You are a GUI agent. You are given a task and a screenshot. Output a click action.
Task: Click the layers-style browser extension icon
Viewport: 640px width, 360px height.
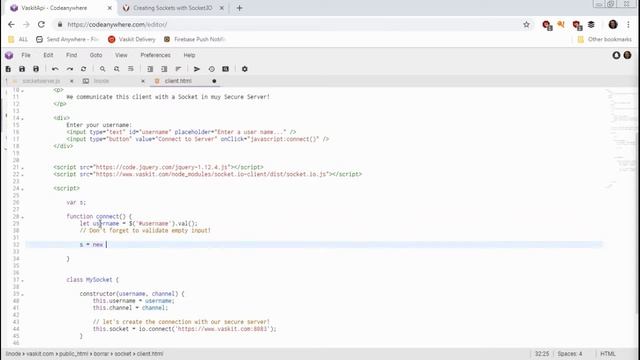tap(591, 24)
